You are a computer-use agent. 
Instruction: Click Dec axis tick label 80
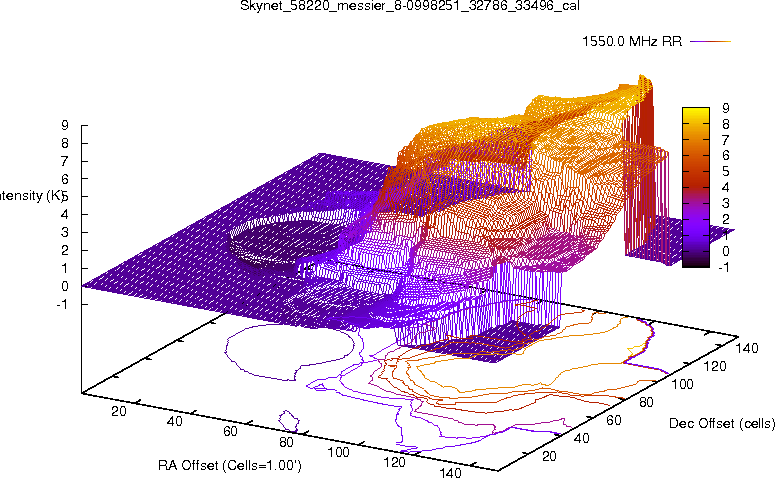click(646, 402)
